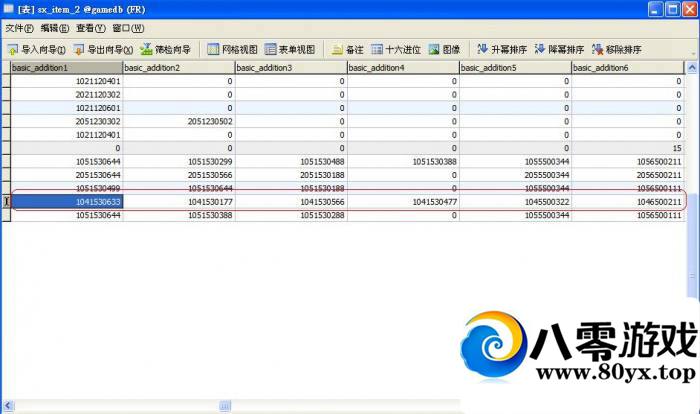Viewport: 700px width, 414px height.
Task: Open the 导入向导 import wizard
Action: coord(37,49)
